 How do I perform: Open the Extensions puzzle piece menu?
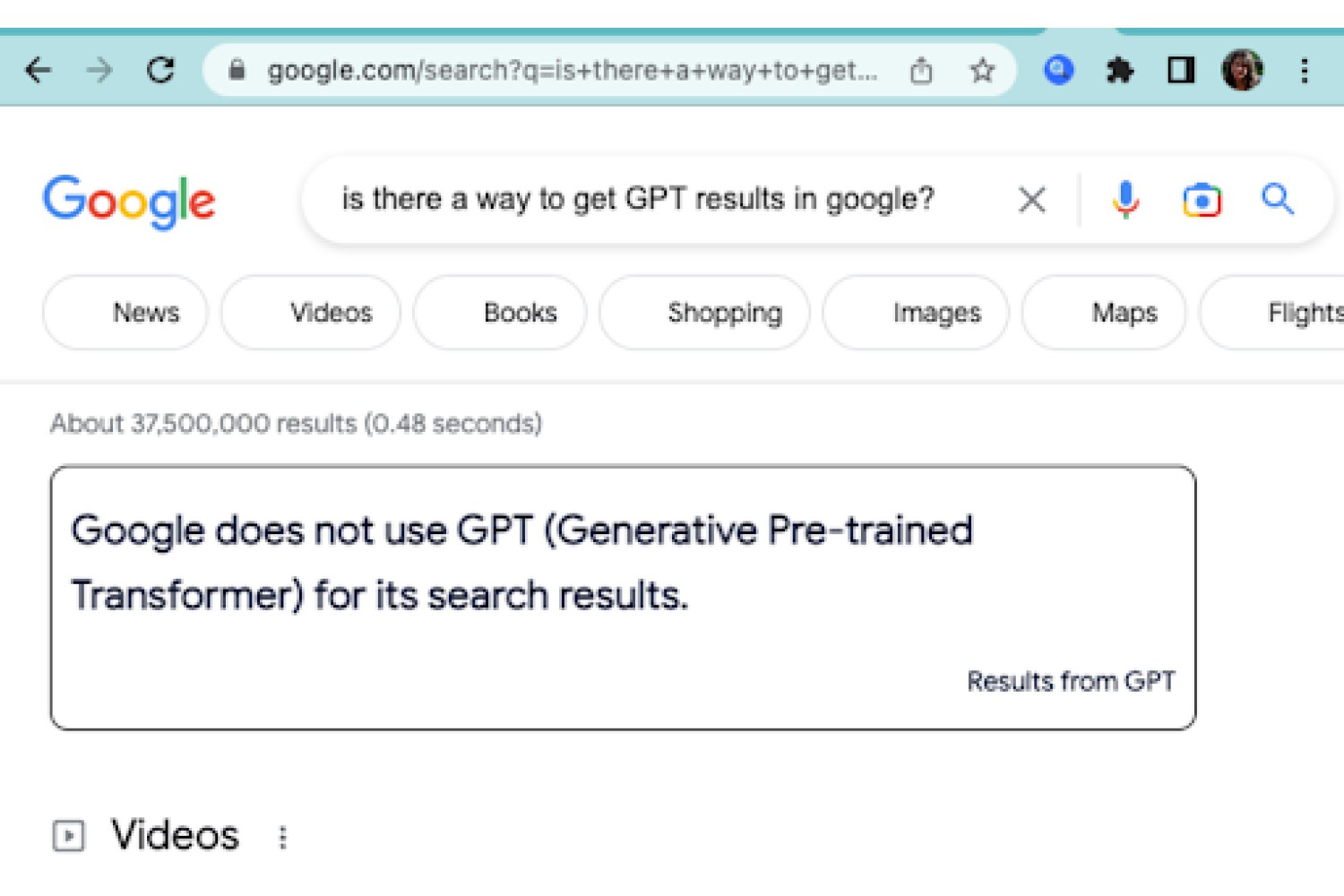click(x=1120, y=70)
